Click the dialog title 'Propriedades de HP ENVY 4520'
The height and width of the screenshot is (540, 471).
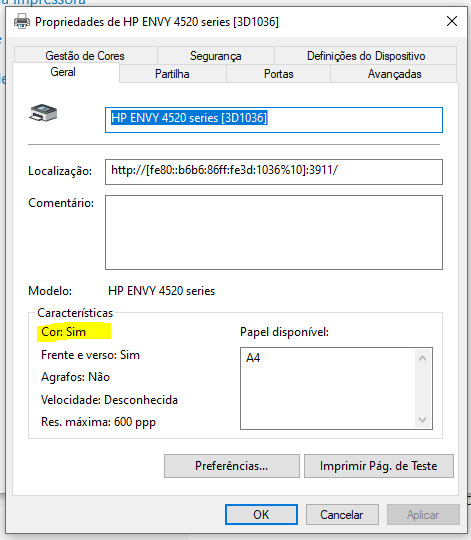[x=157, y=22]
